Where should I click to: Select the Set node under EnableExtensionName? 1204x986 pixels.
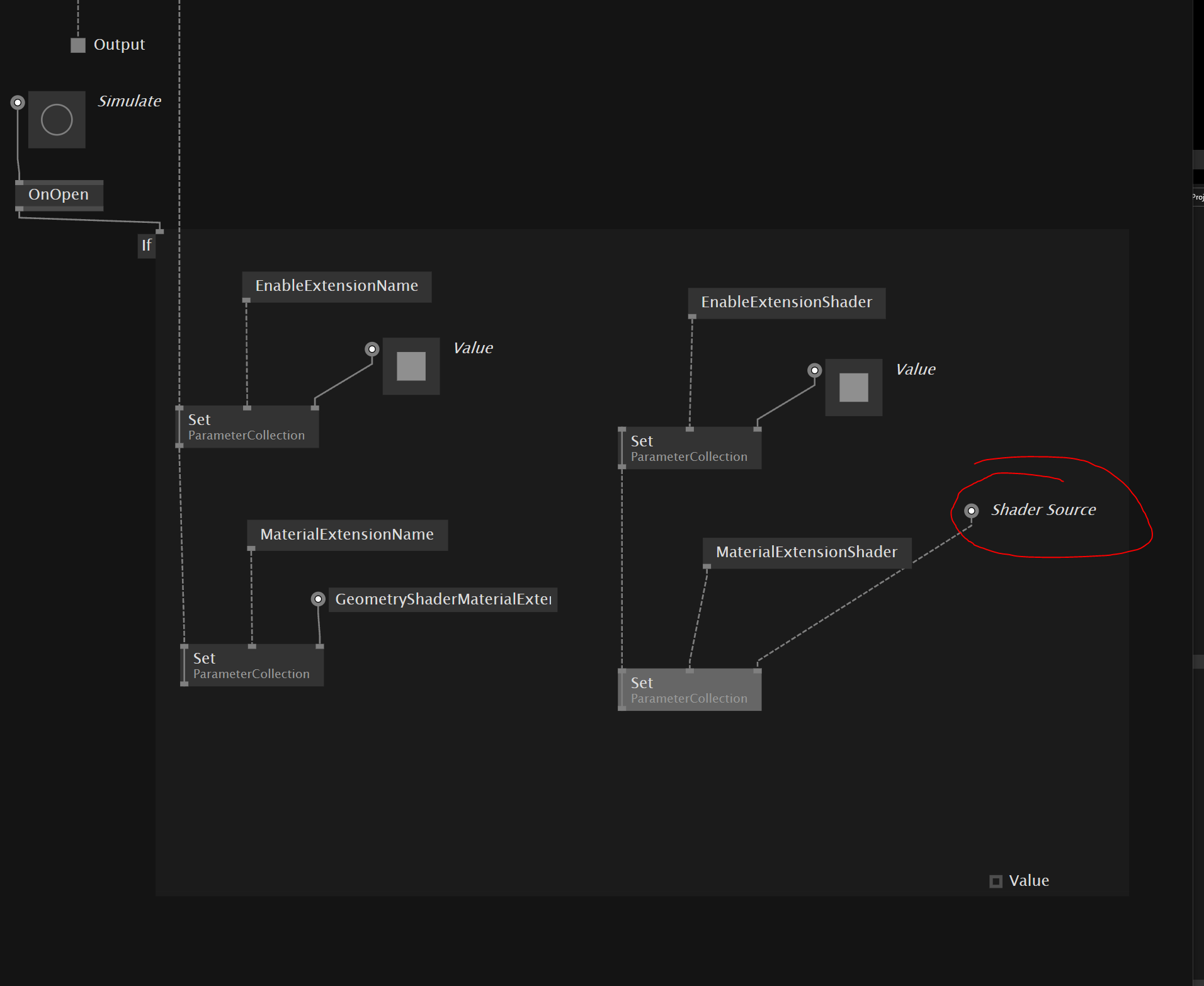click(247, 427)
